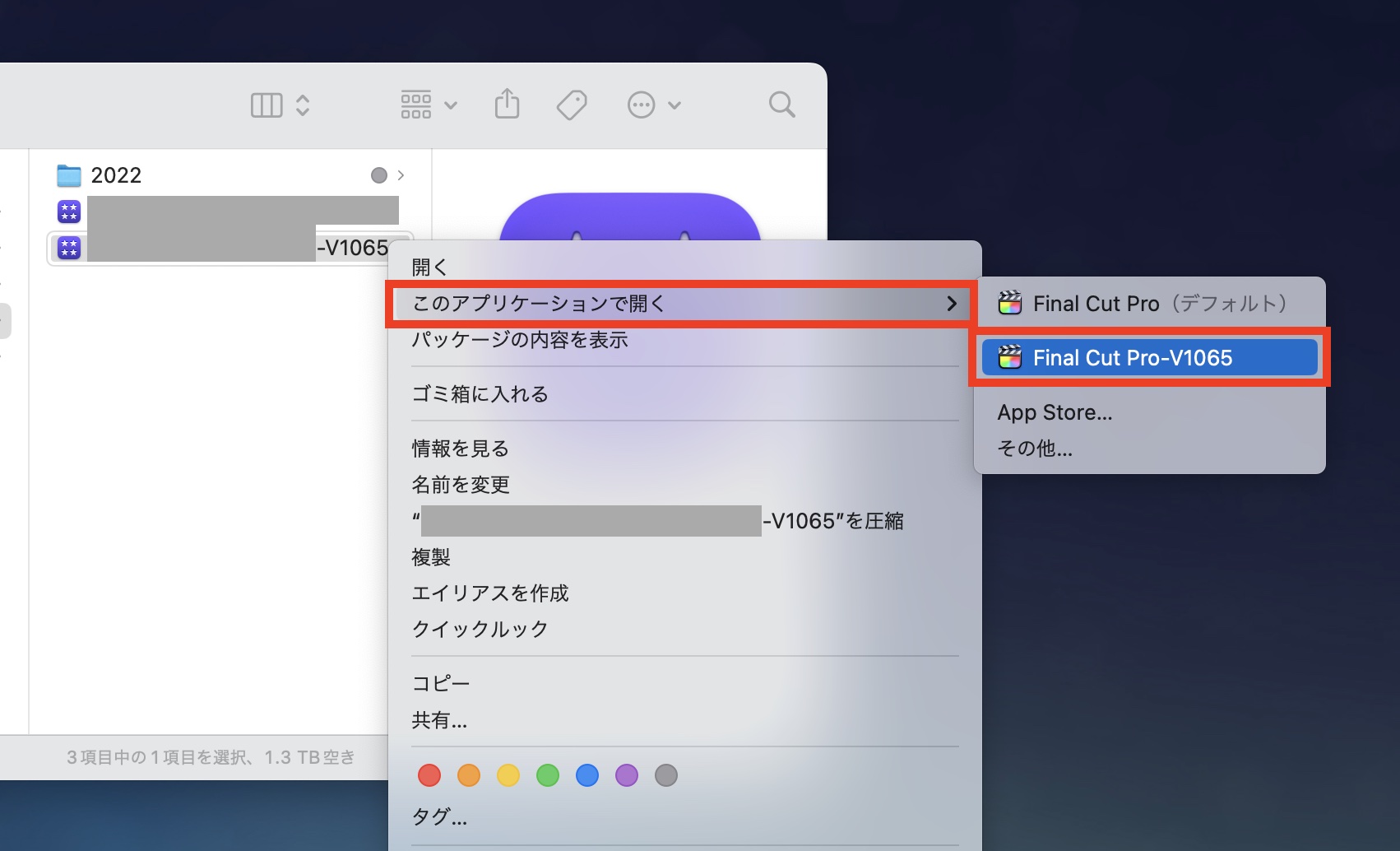Expand the grouping options chevron

pos(451,105)
